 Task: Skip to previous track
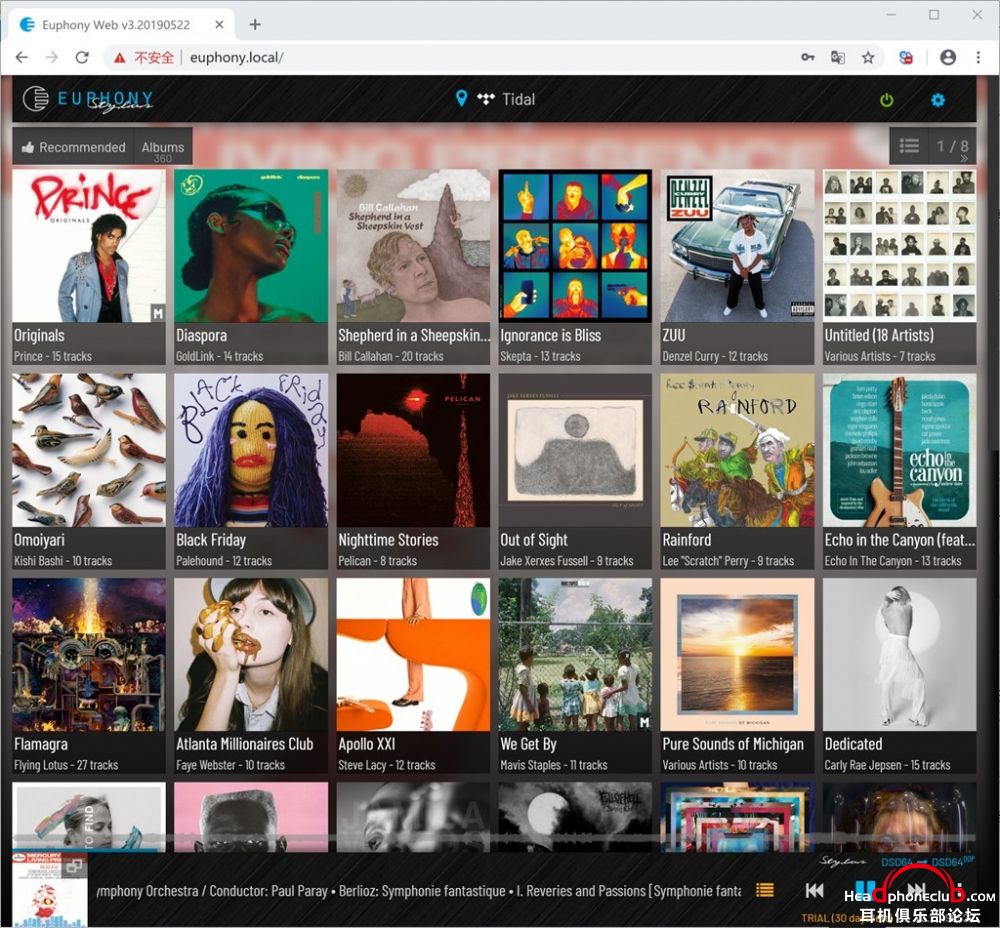point(814,890)
